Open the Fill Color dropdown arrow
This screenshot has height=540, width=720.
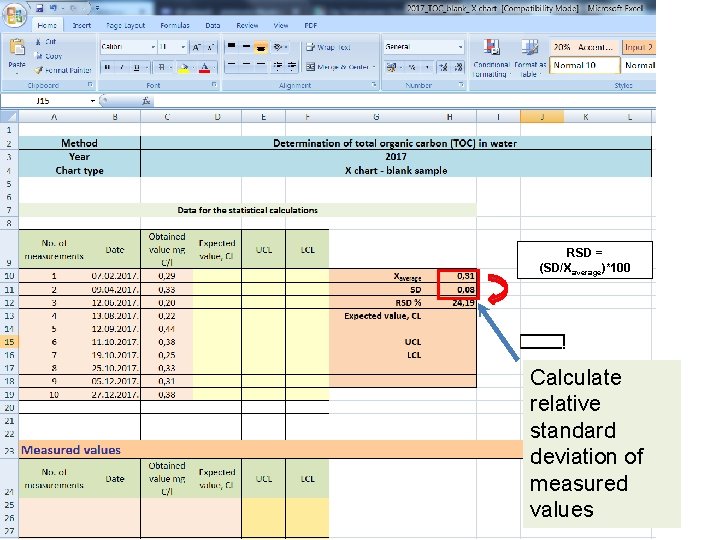[191, 68]
